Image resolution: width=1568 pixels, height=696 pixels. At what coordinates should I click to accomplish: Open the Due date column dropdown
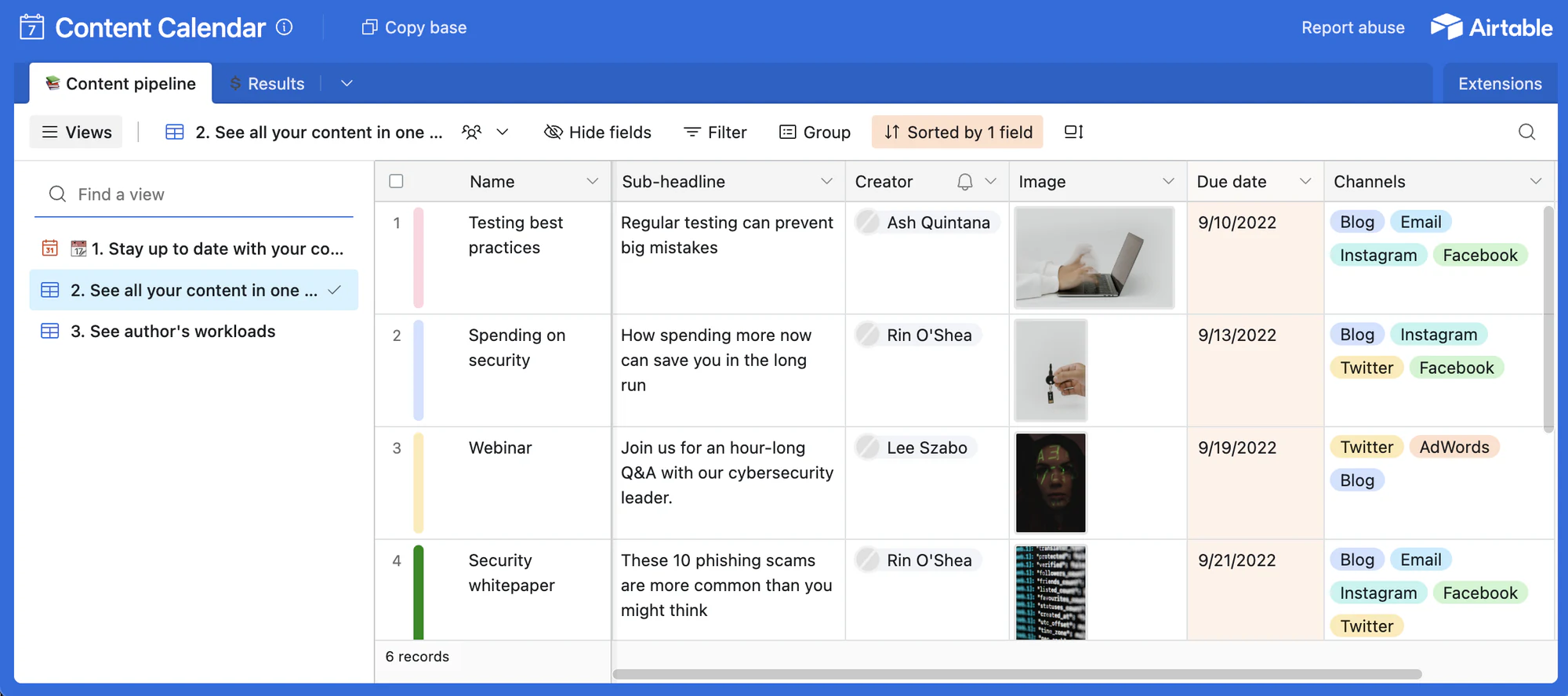[x=1305, y=181]
